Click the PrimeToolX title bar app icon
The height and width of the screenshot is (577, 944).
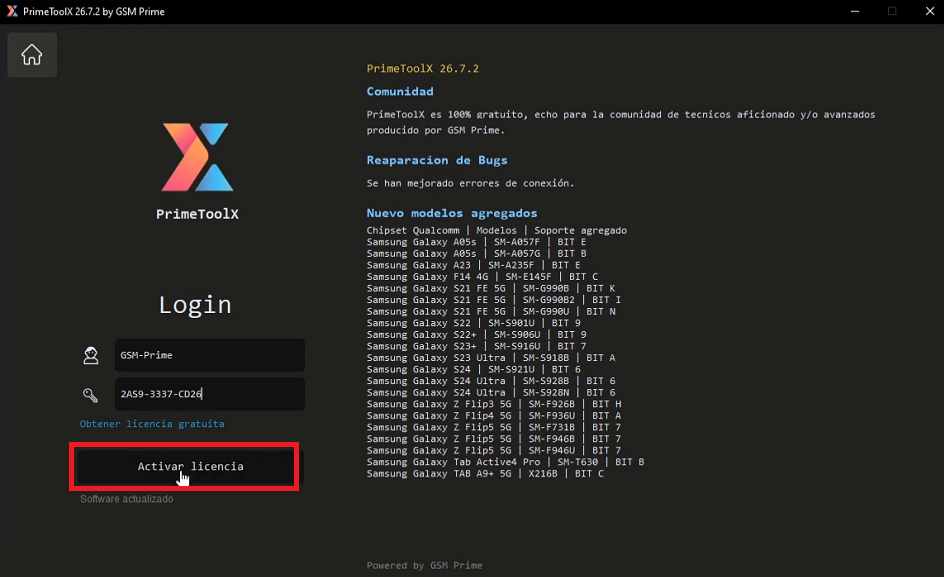pyautogui.click(x=12, y=11)
